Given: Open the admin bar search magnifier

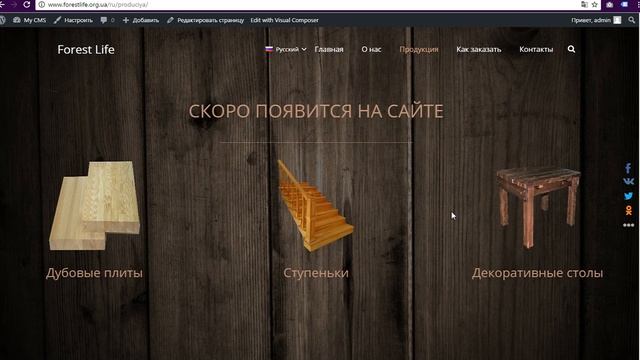Looking at the screenshot, I should [x=632, y=20].
